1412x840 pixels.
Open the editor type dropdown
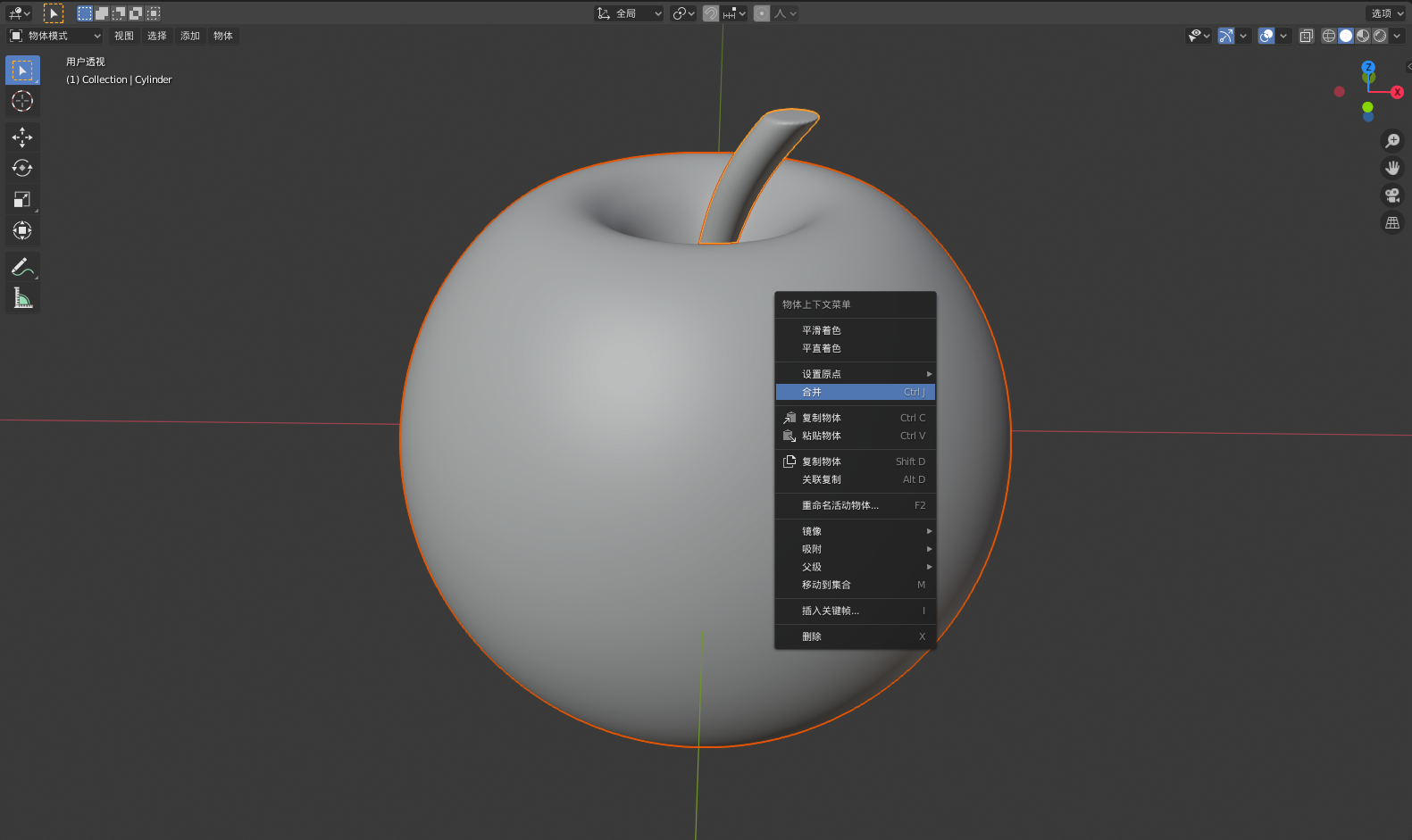(19, 13)
